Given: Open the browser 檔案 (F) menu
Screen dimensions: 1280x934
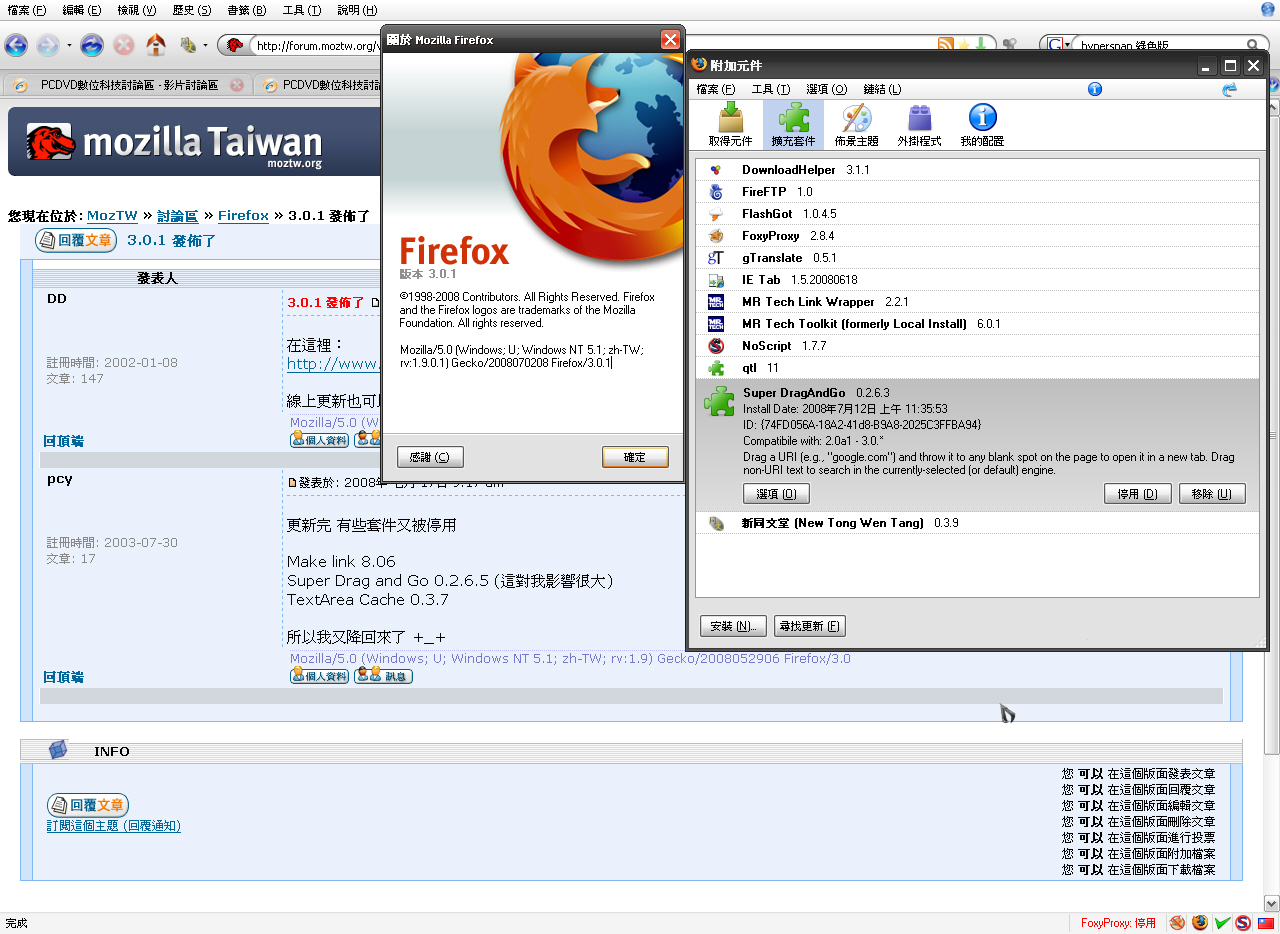Looking at the screenshot, I should 27,10.
